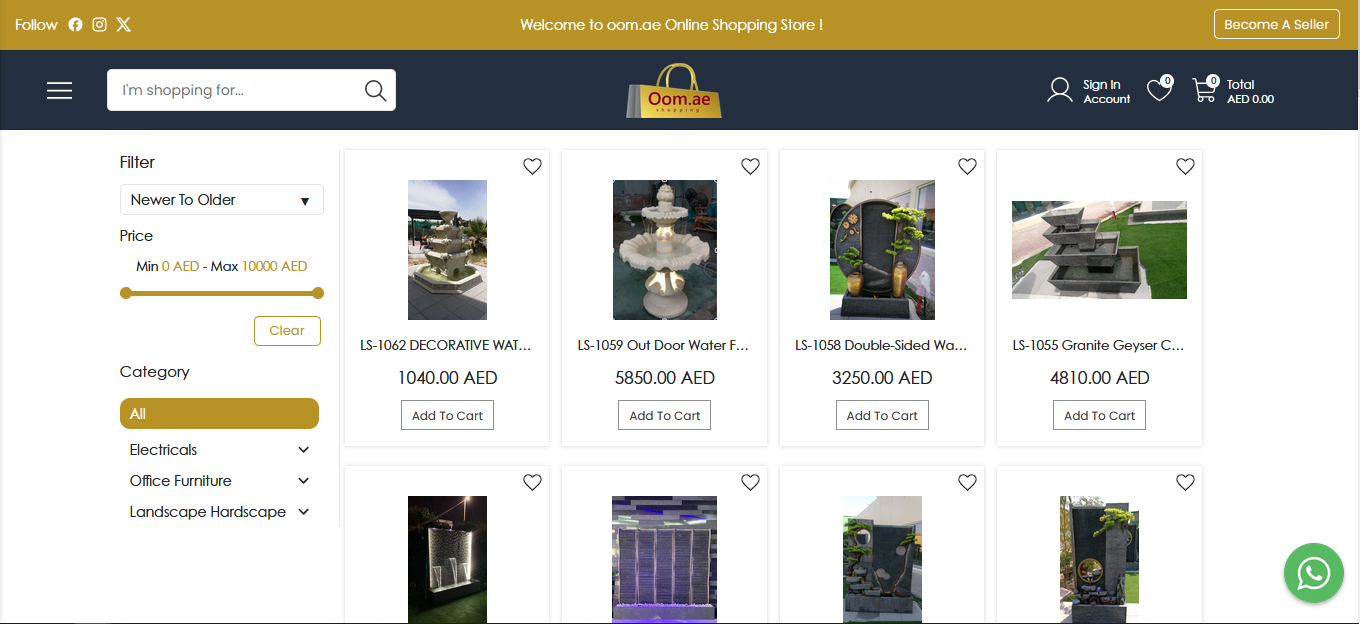This screenshot has height=624, width=1362.
Task: Open the Facebook follow icon
Action: [x=75, y=25]
